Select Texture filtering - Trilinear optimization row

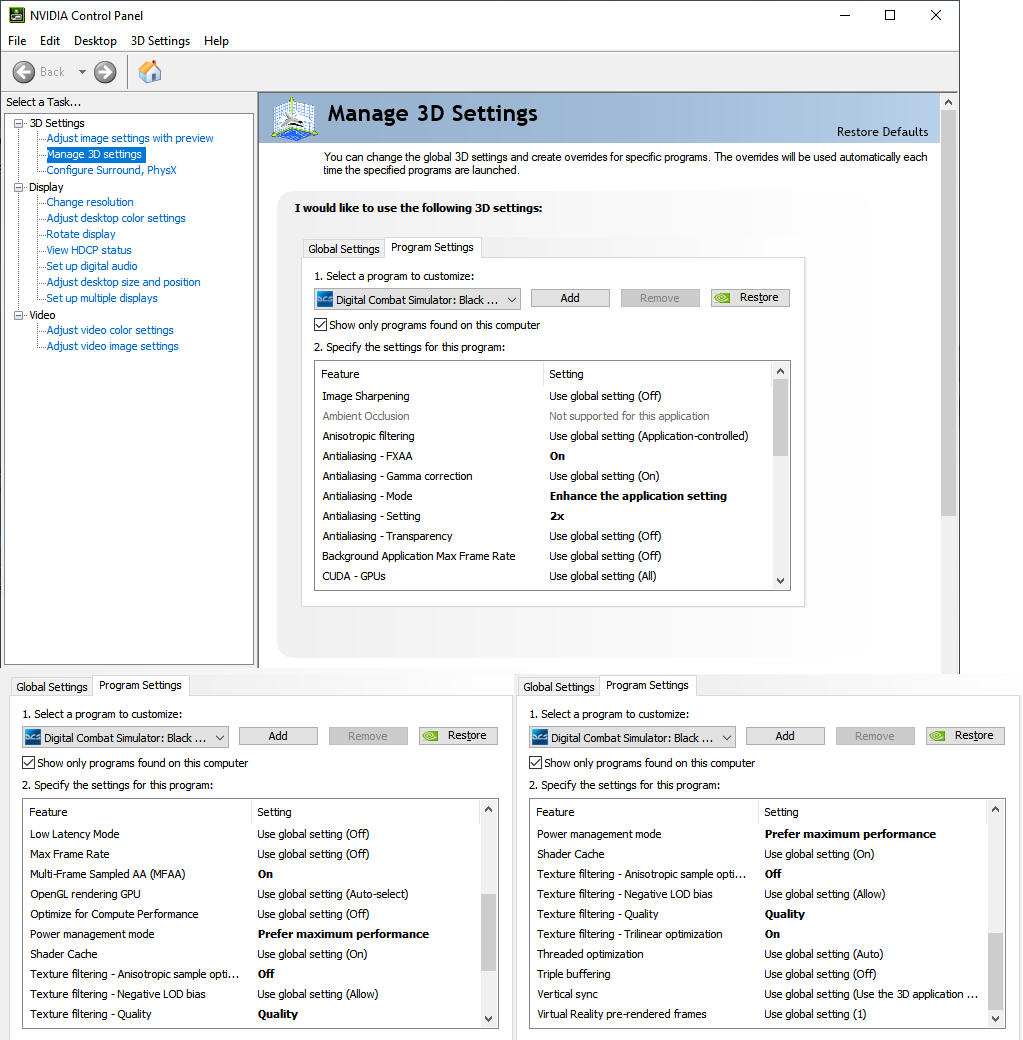(759, 934)
